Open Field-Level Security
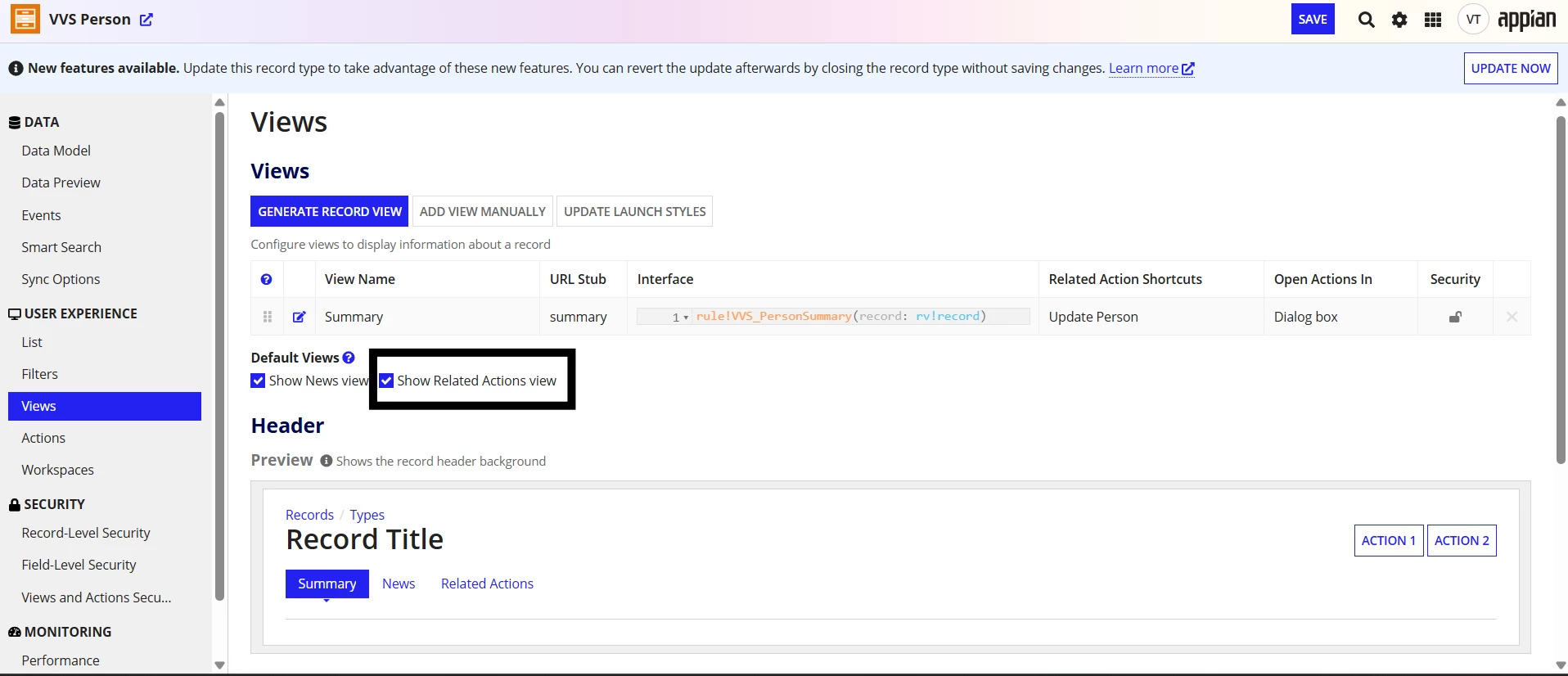This screenshot has height=676, width=1568. click(79, 565)
